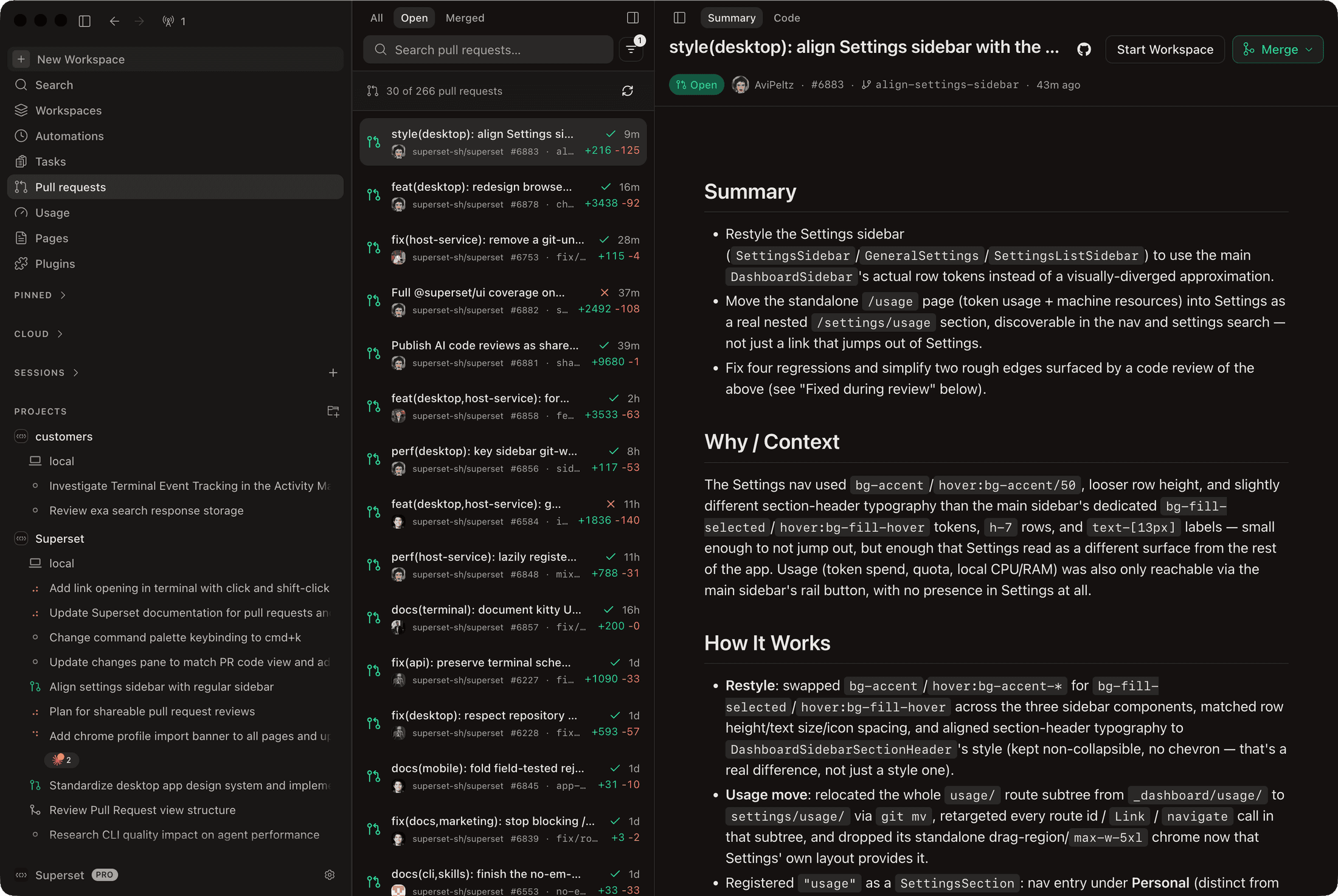
Task: Click the agent badge showing 2
Action: (62, 760)
